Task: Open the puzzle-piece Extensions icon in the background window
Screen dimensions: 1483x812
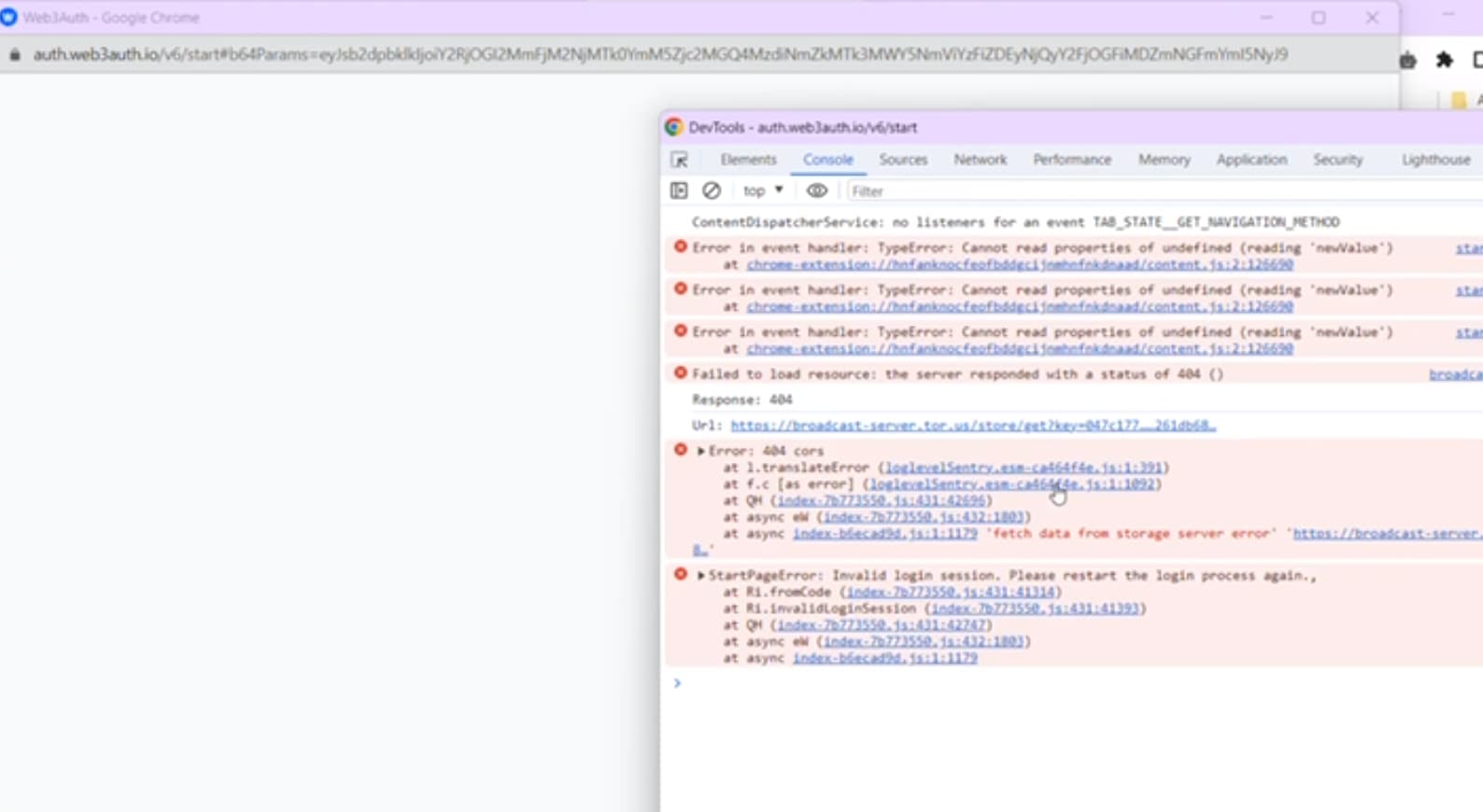Action: pos(1445,61)
